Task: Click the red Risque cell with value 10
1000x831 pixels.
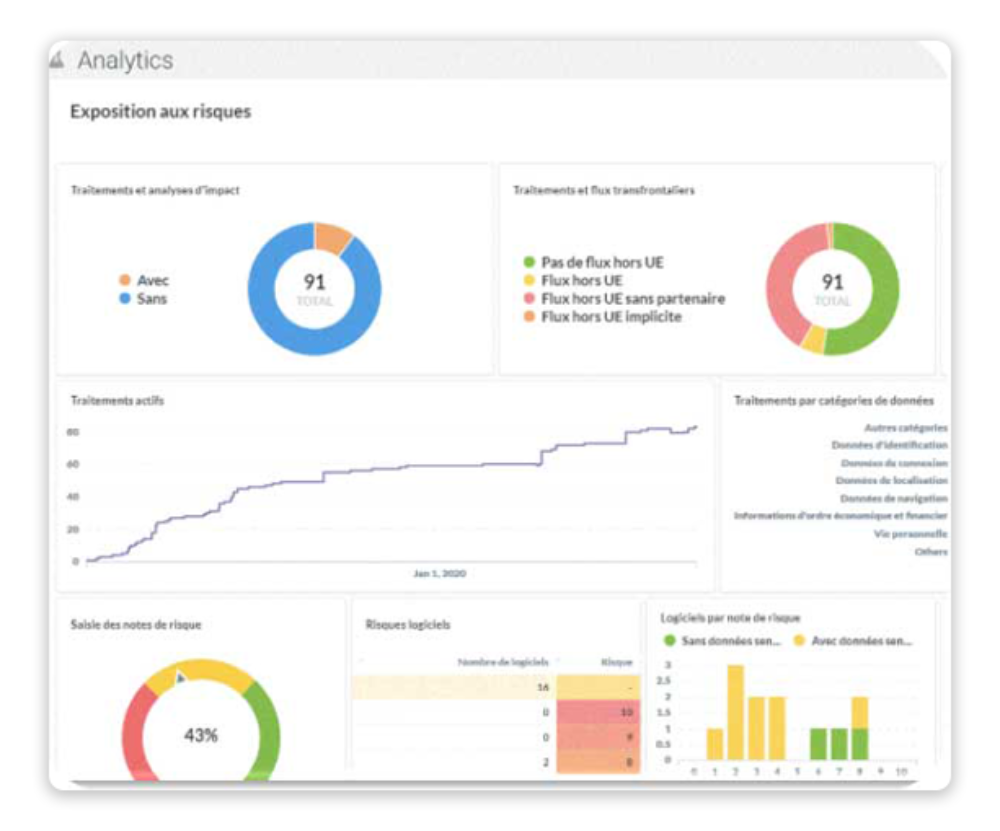Action: pos(598,712)
